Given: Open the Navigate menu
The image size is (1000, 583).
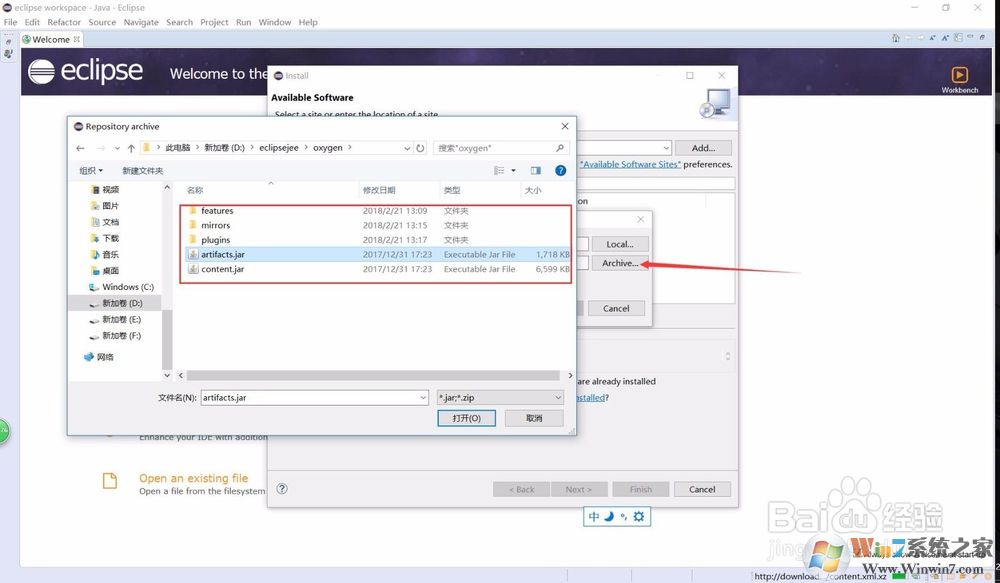Looking at the screenshot, I should (x=141, y=22).
